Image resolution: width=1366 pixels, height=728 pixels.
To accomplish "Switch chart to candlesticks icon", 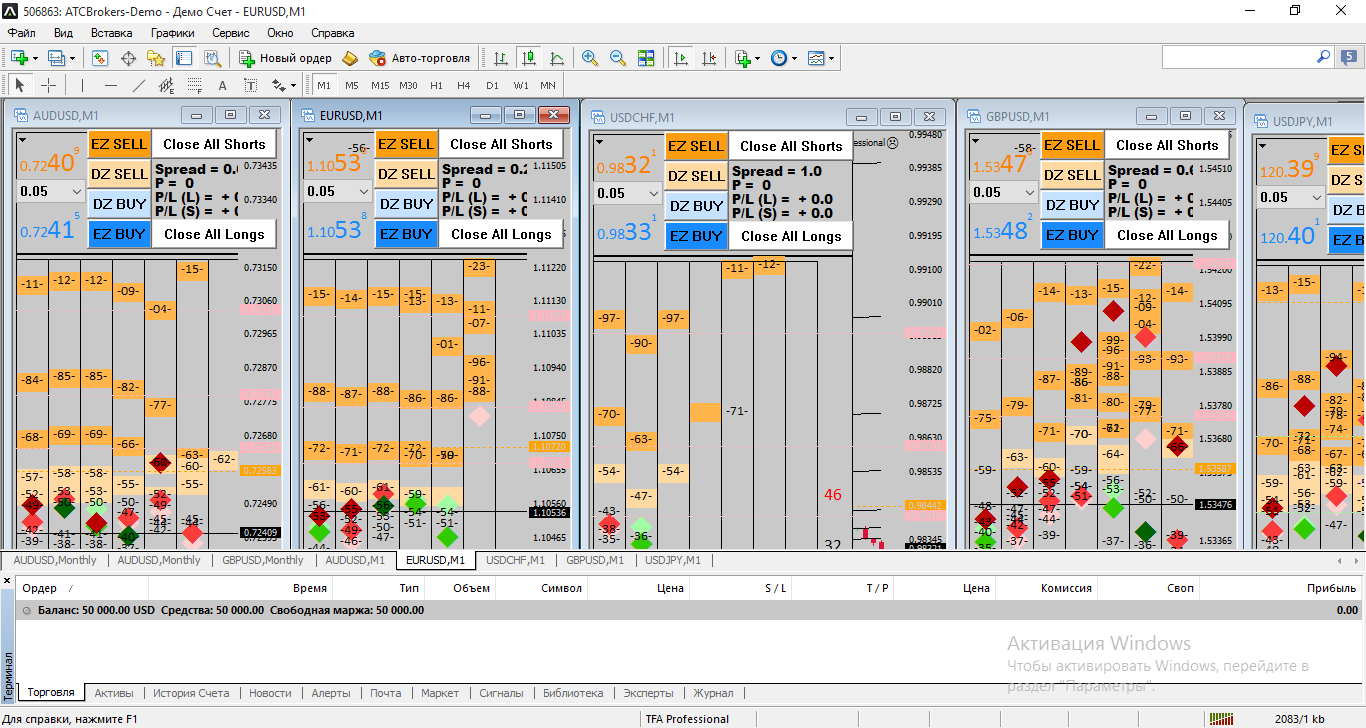I will [528, 58].
